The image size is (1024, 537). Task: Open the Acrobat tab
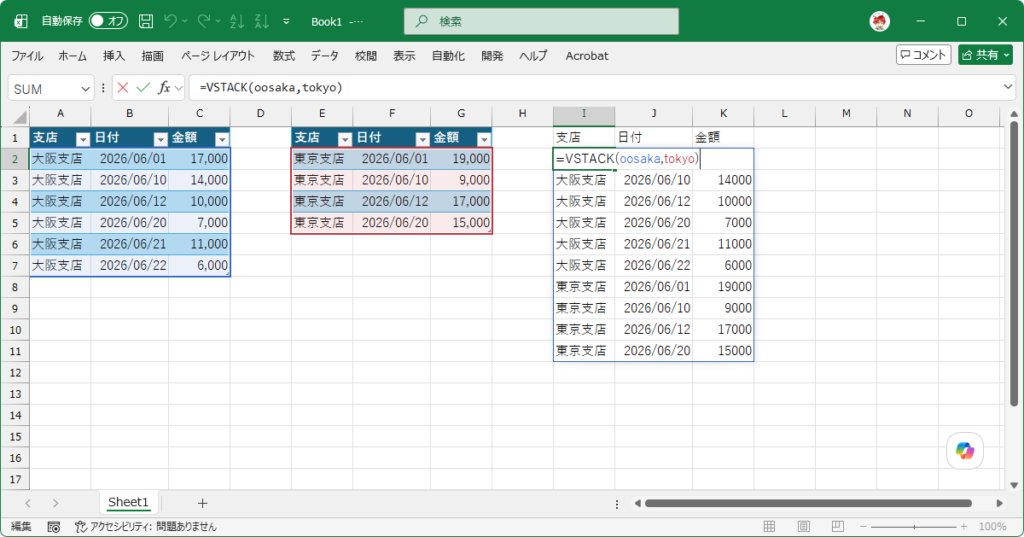point(586,56)
